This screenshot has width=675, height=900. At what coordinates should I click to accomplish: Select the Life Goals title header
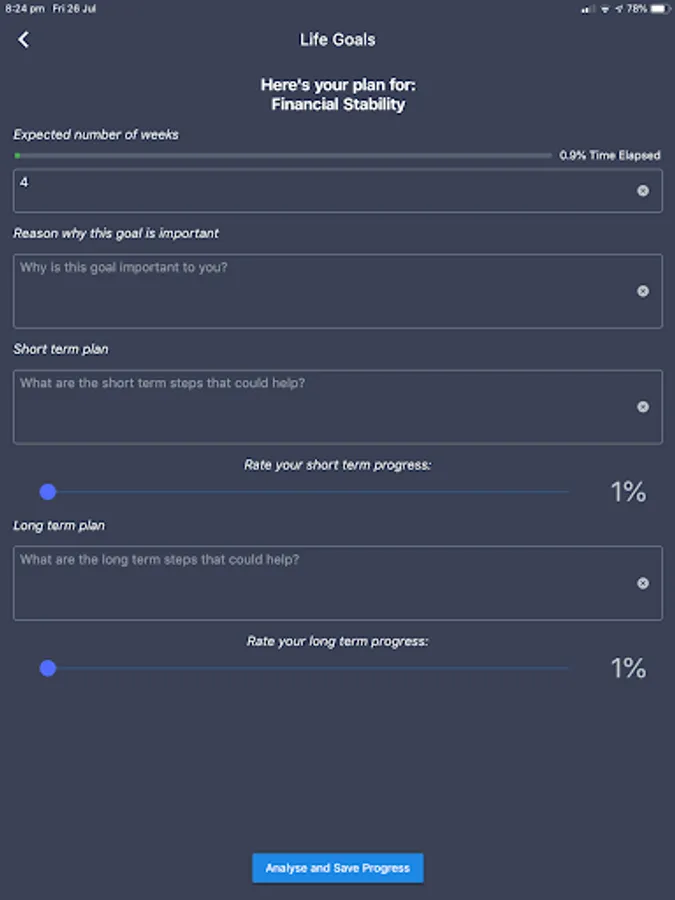[337, 39]
